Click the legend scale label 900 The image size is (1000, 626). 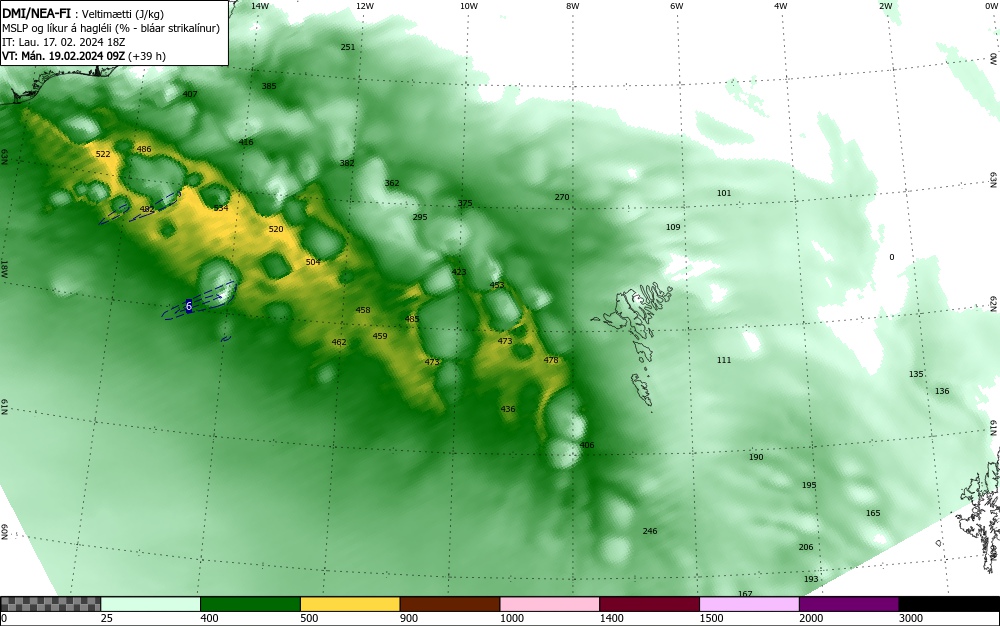(x=409, y=618)
